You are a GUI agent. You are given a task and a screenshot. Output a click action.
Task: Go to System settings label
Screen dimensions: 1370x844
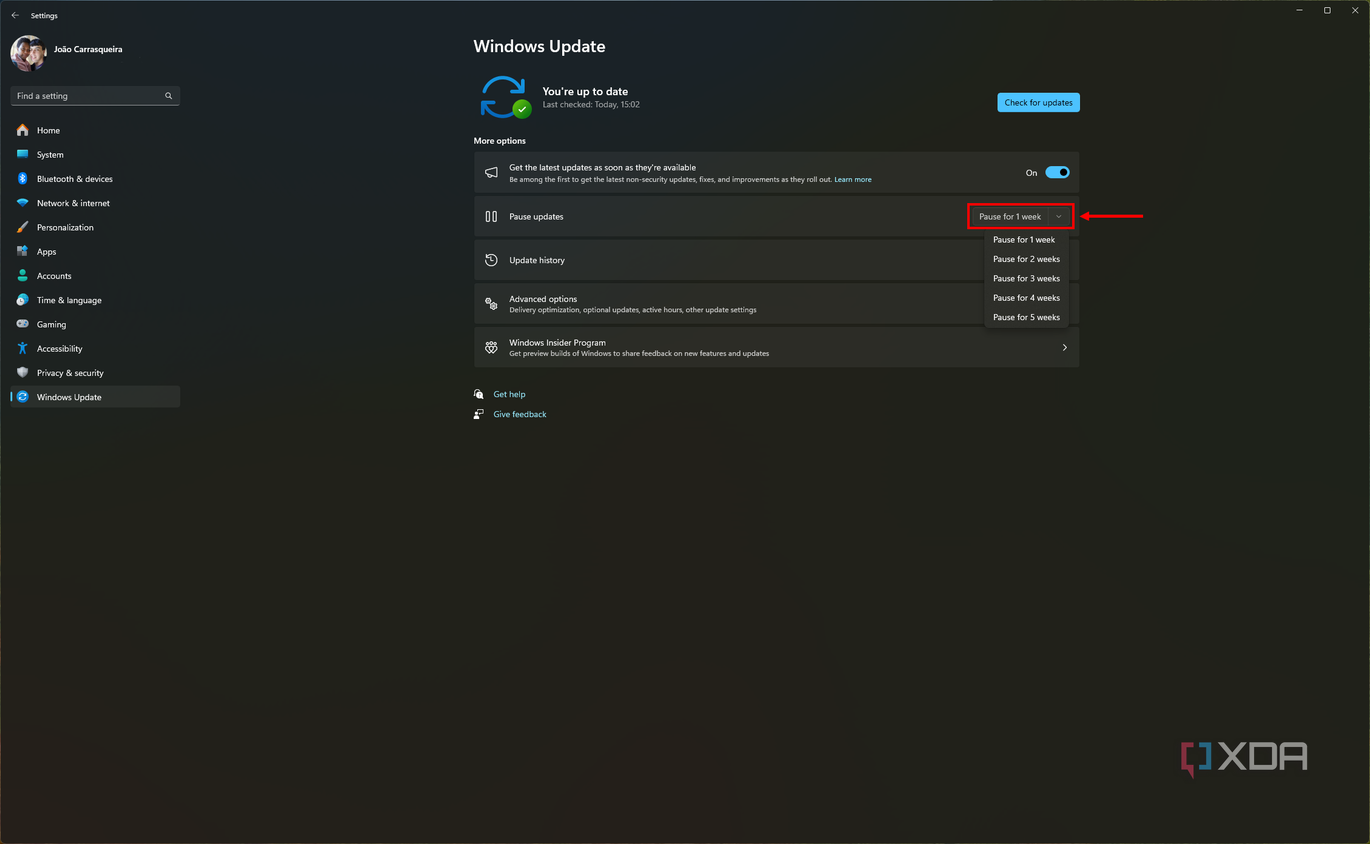pyautogui.click(x=50, y=155)
